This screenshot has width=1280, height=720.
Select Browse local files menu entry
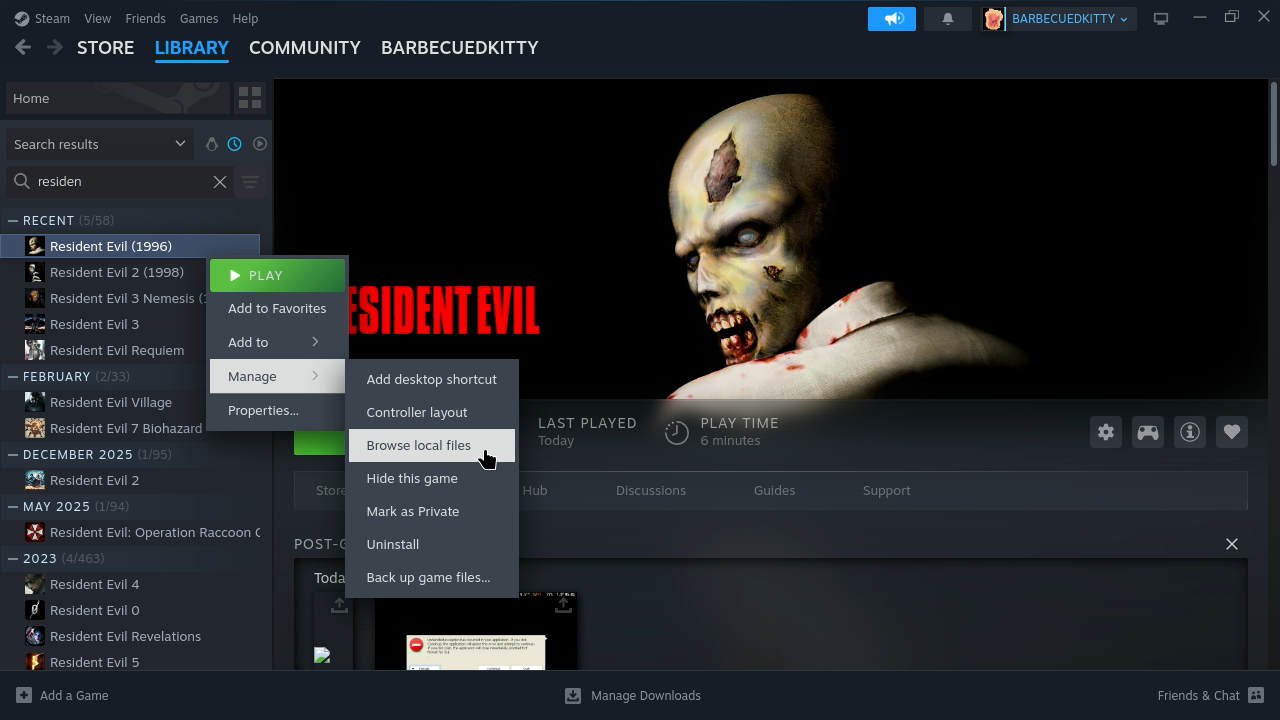(419, 445)
